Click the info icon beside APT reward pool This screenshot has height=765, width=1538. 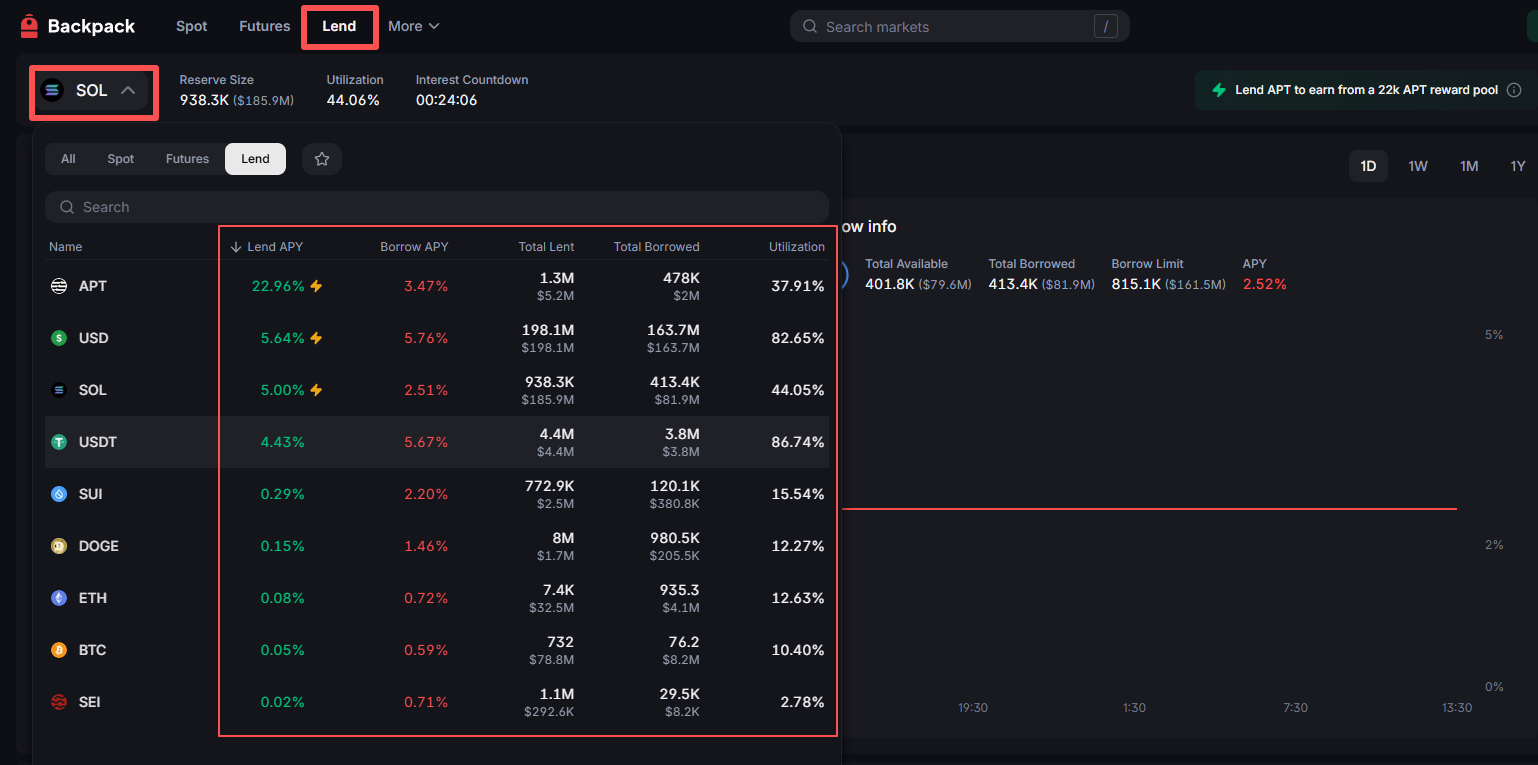1514,90
